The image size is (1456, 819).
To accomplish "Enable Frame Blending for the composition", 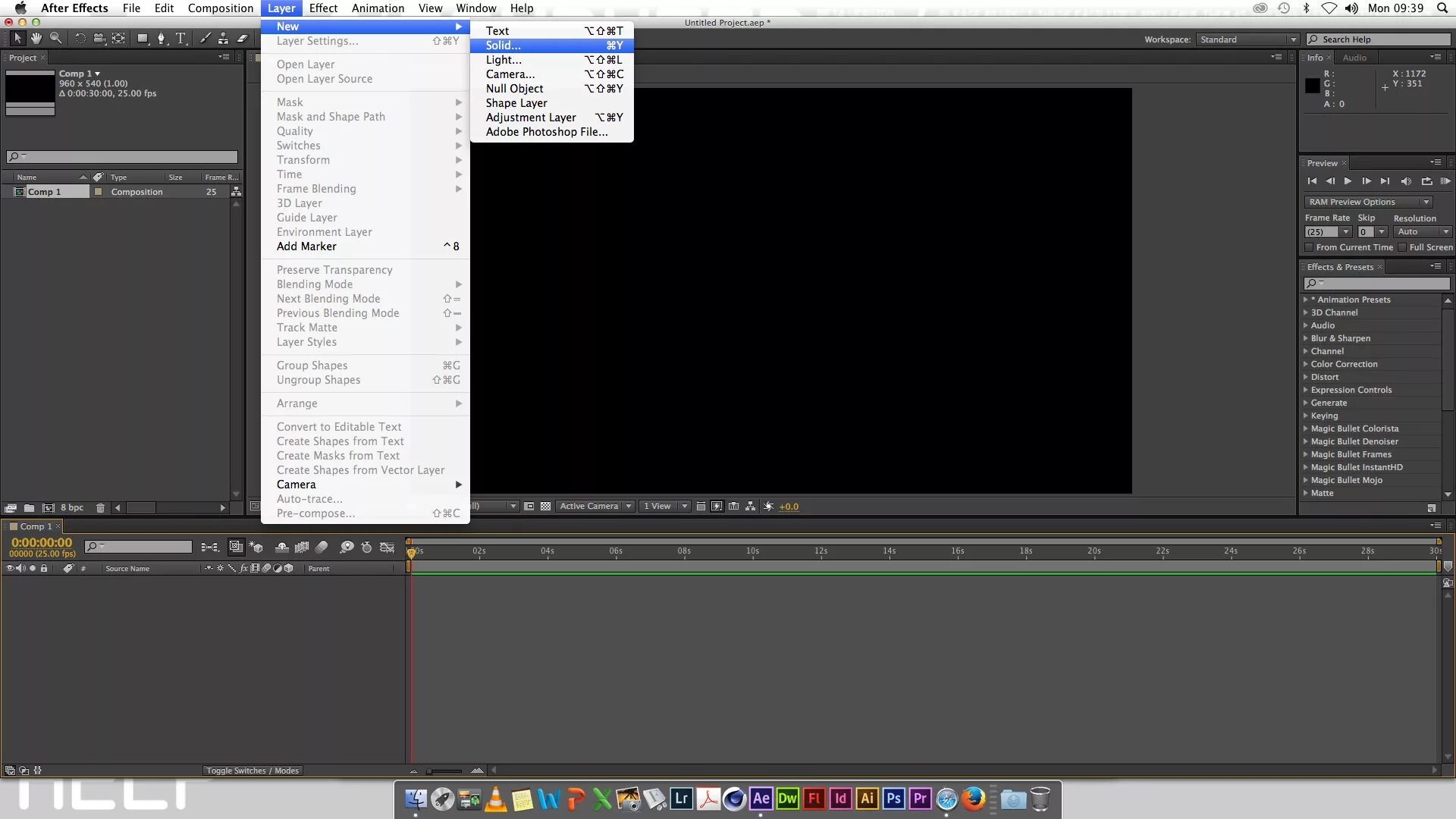I will coord(302,547).
